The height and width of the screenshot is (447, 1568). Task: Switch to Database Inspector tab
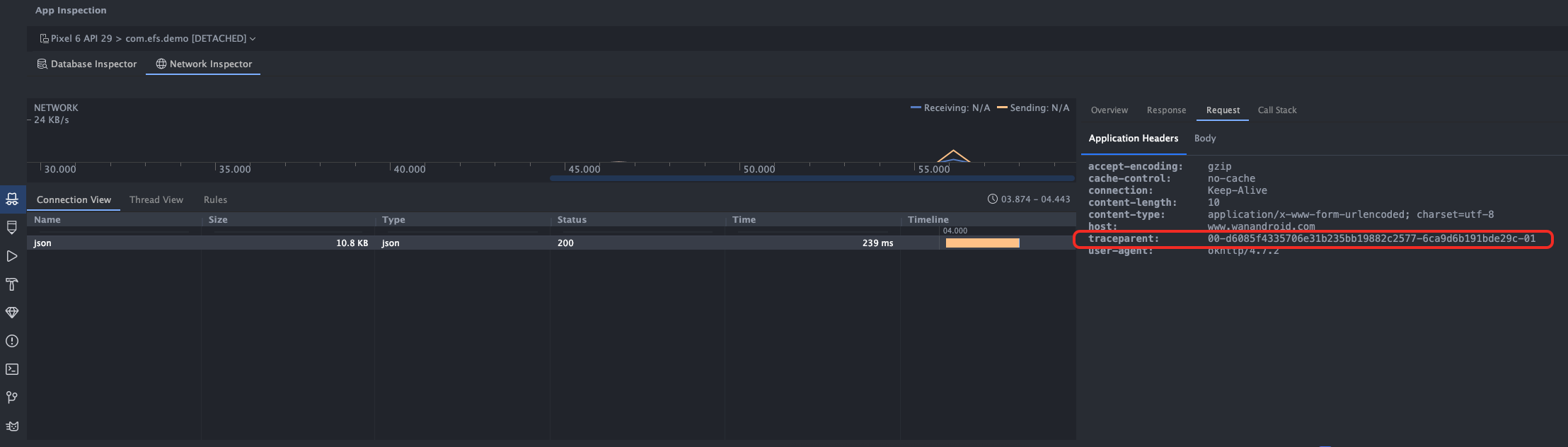tap(87, 64)
